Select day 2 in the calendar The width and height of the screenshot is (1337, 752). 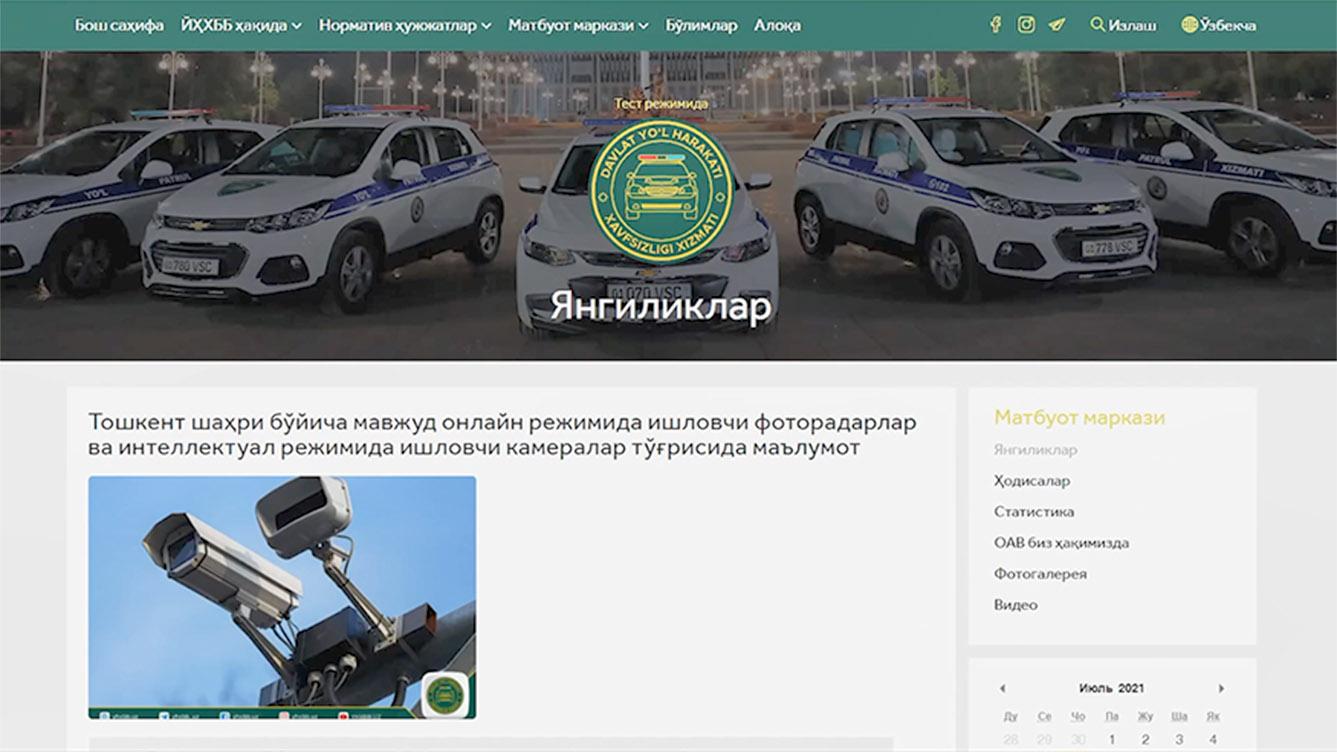point(1146,740)
